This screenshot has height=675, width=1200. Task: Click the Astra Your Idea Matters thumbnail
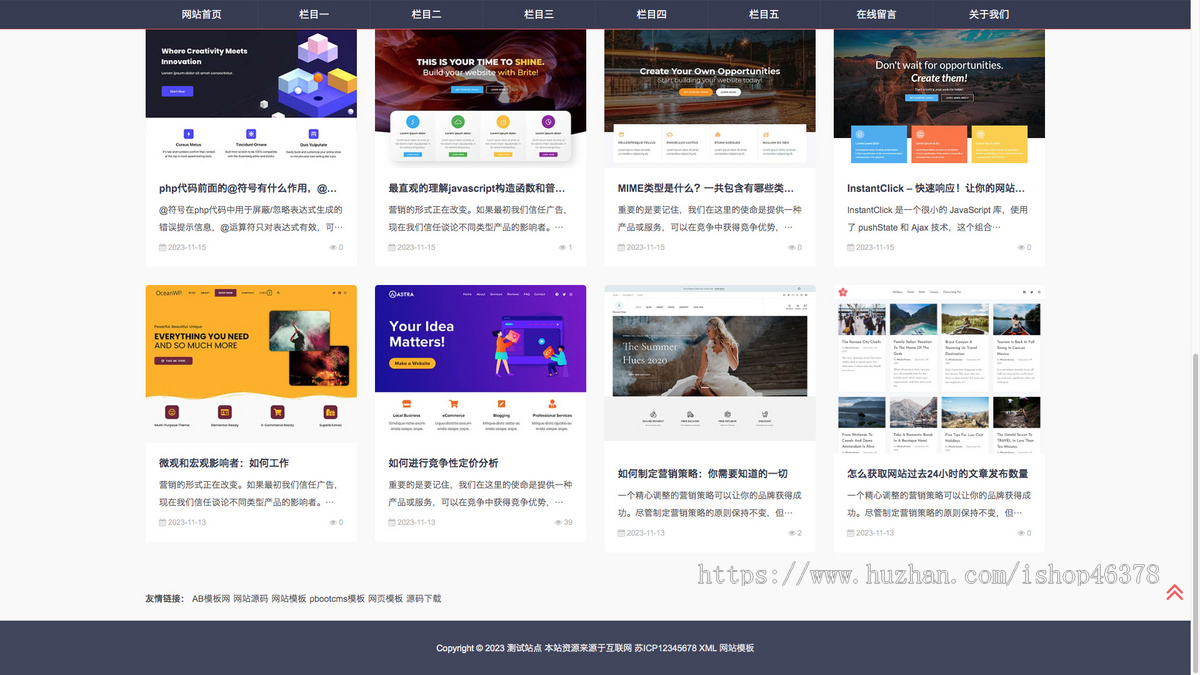tap(480, 363)
